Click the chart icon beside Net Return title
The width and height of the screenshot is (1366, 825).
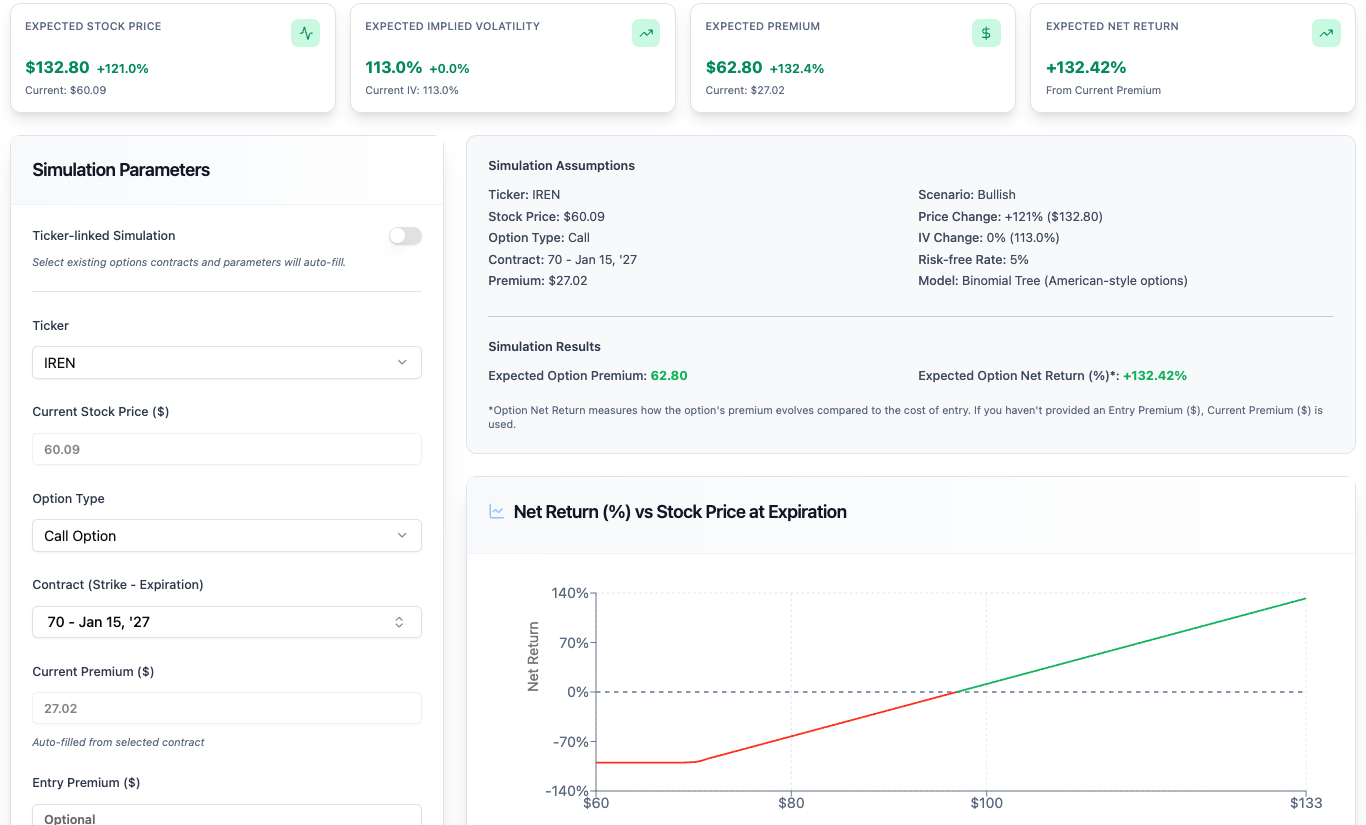pos(496,512)
